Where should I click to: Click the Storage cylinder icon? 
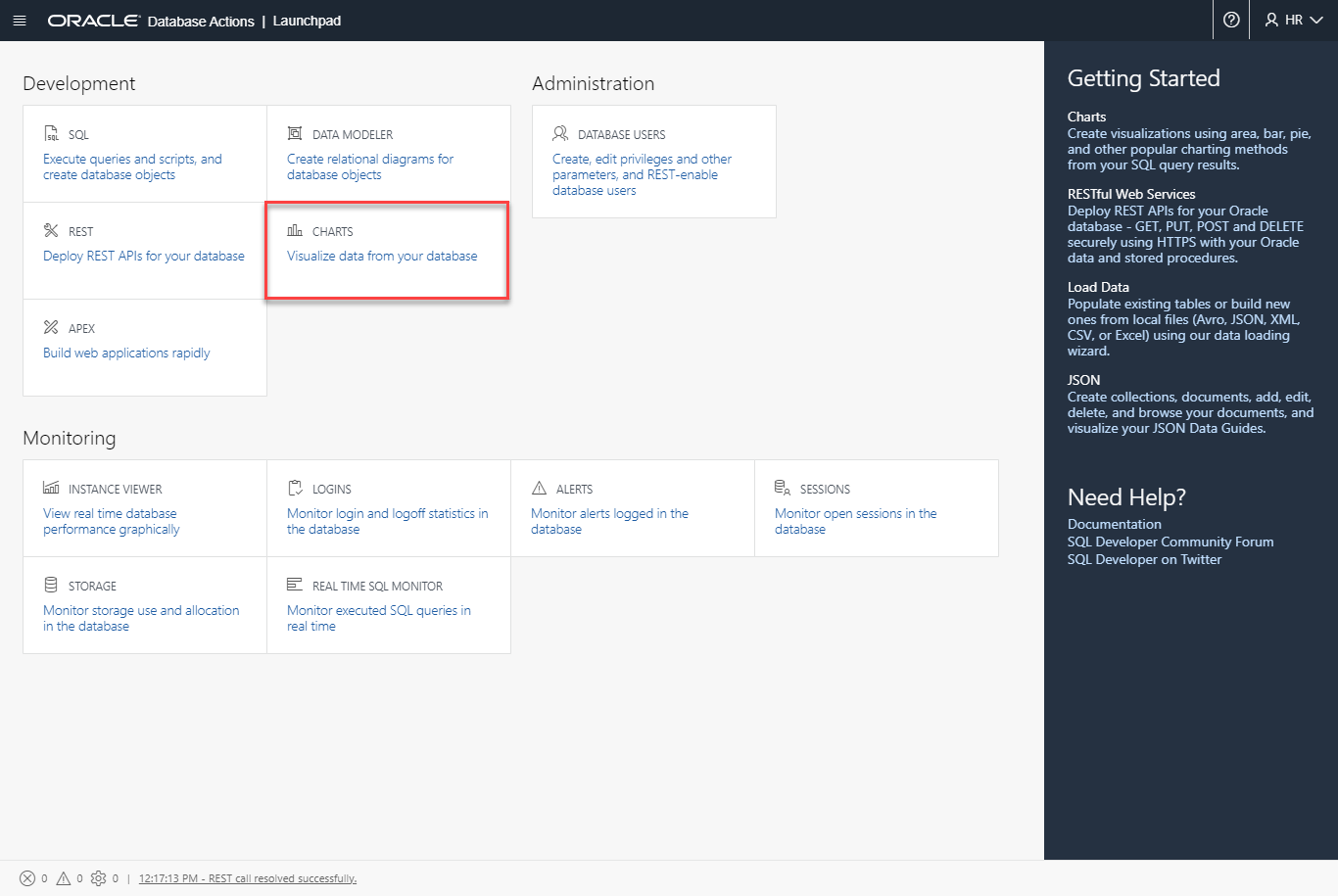click(x=51, y=585)
